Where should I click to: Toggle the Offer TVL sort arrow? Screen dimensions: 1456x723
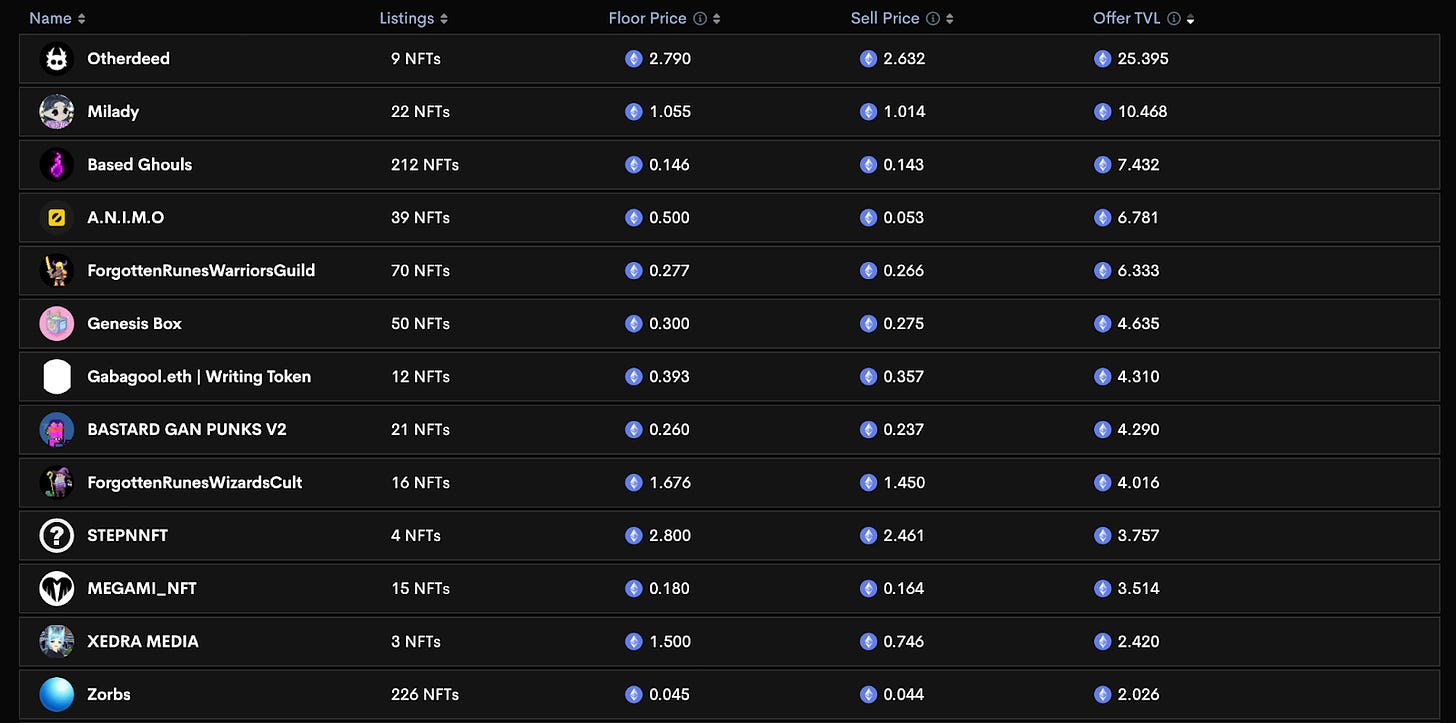(1190, 19)
